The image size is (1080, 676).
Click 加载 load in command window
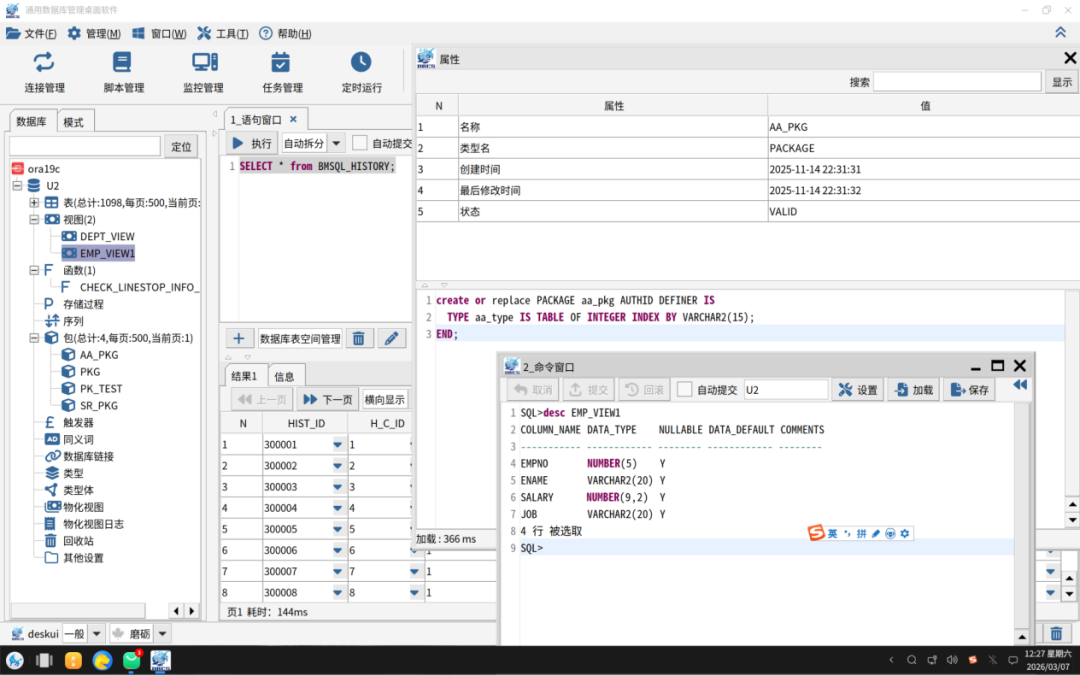(913, 390)
